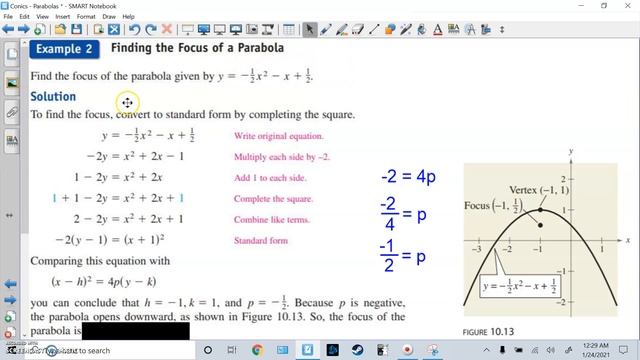Open the Edit menu
Viewport: 640px width, 360px height.
coord(24,17)
